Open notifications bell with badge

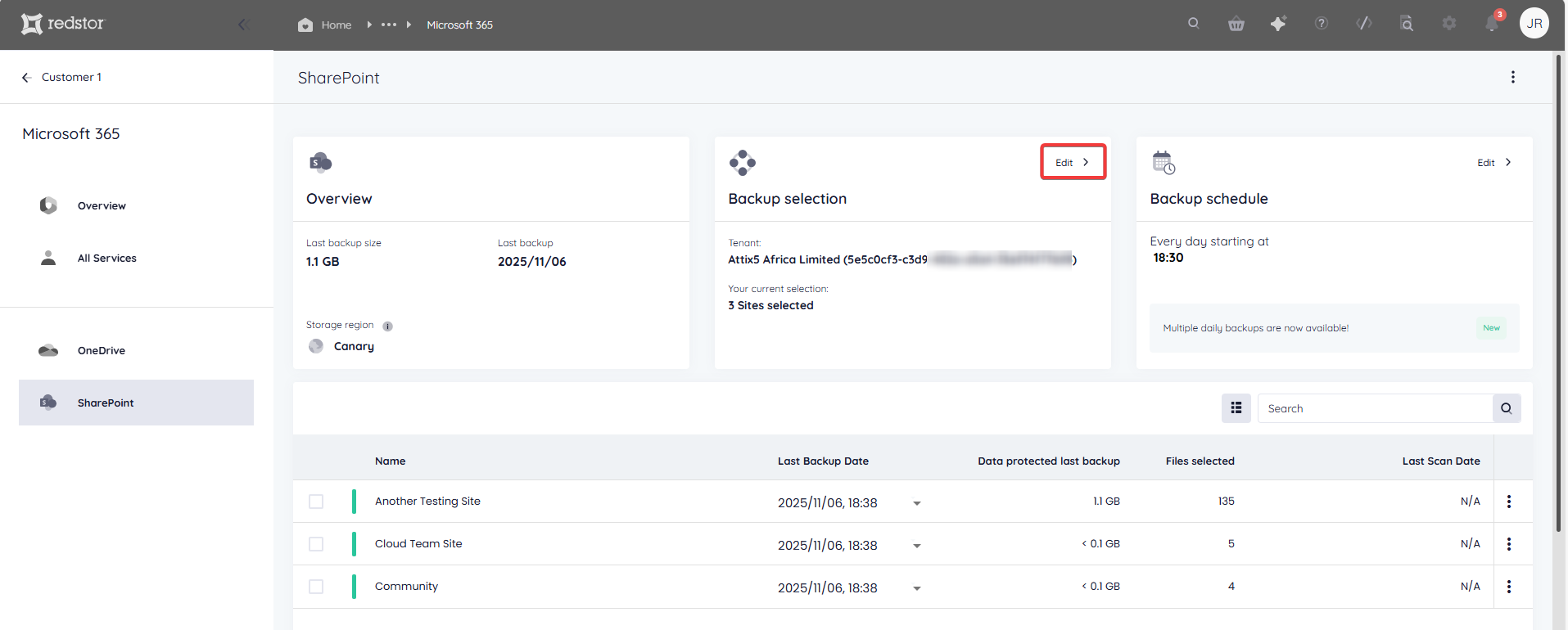1492,23
